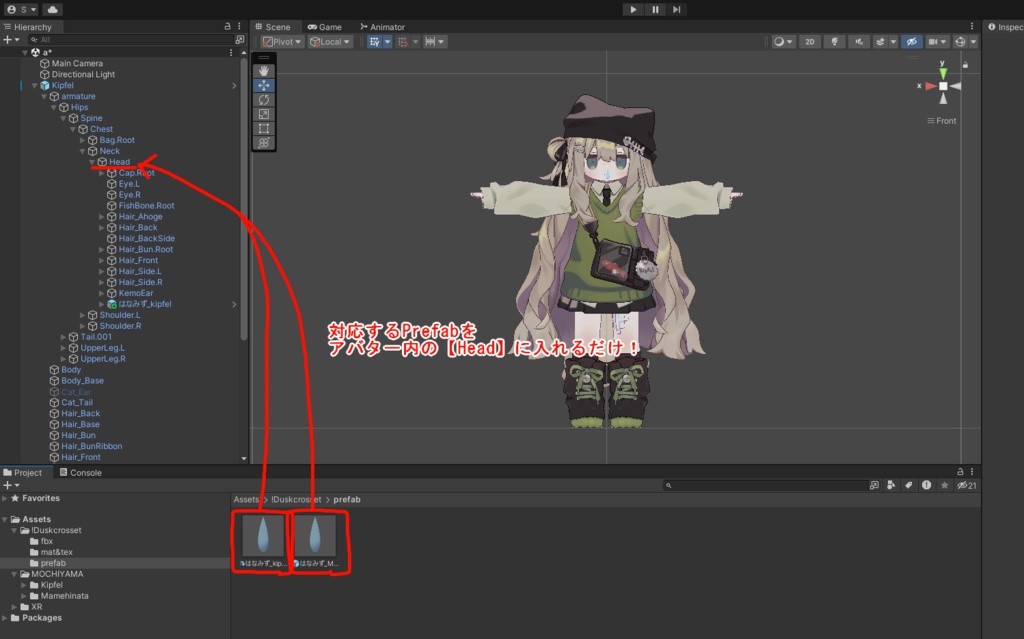Viewport: 1024px width, 639px height.
Task: Open draw mode shading dropdown
Action: tap(783, 41)
